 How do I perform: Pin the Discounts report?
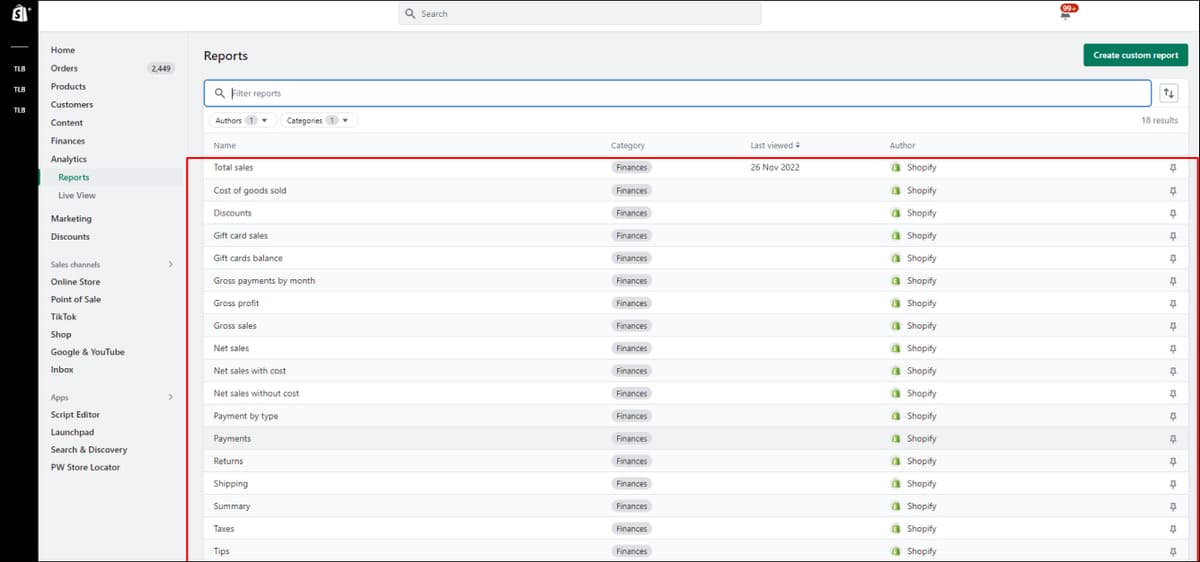(1173, 213)
